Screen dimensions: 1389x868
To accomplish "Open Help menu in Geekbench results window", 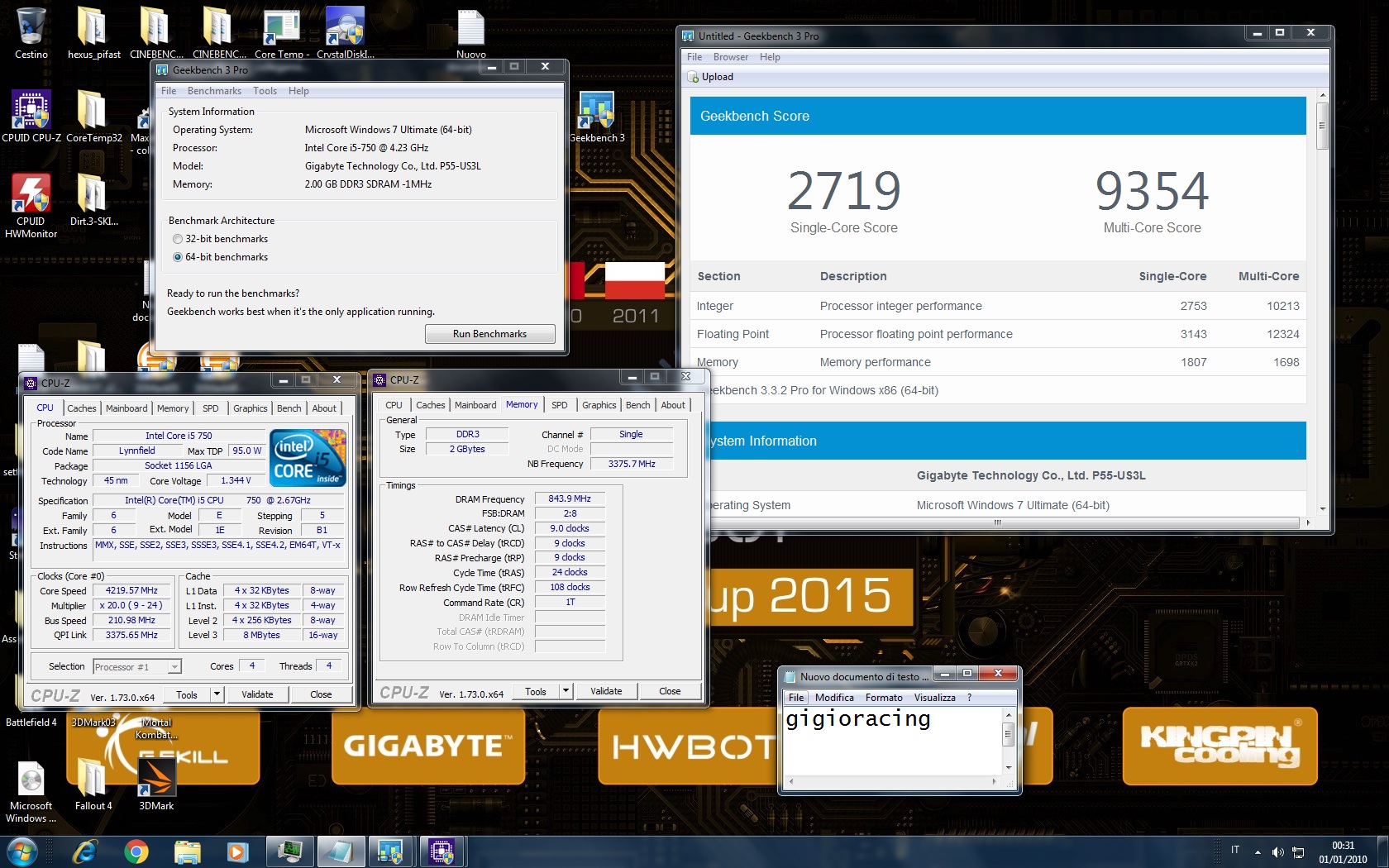I will (x=770, y=57).
